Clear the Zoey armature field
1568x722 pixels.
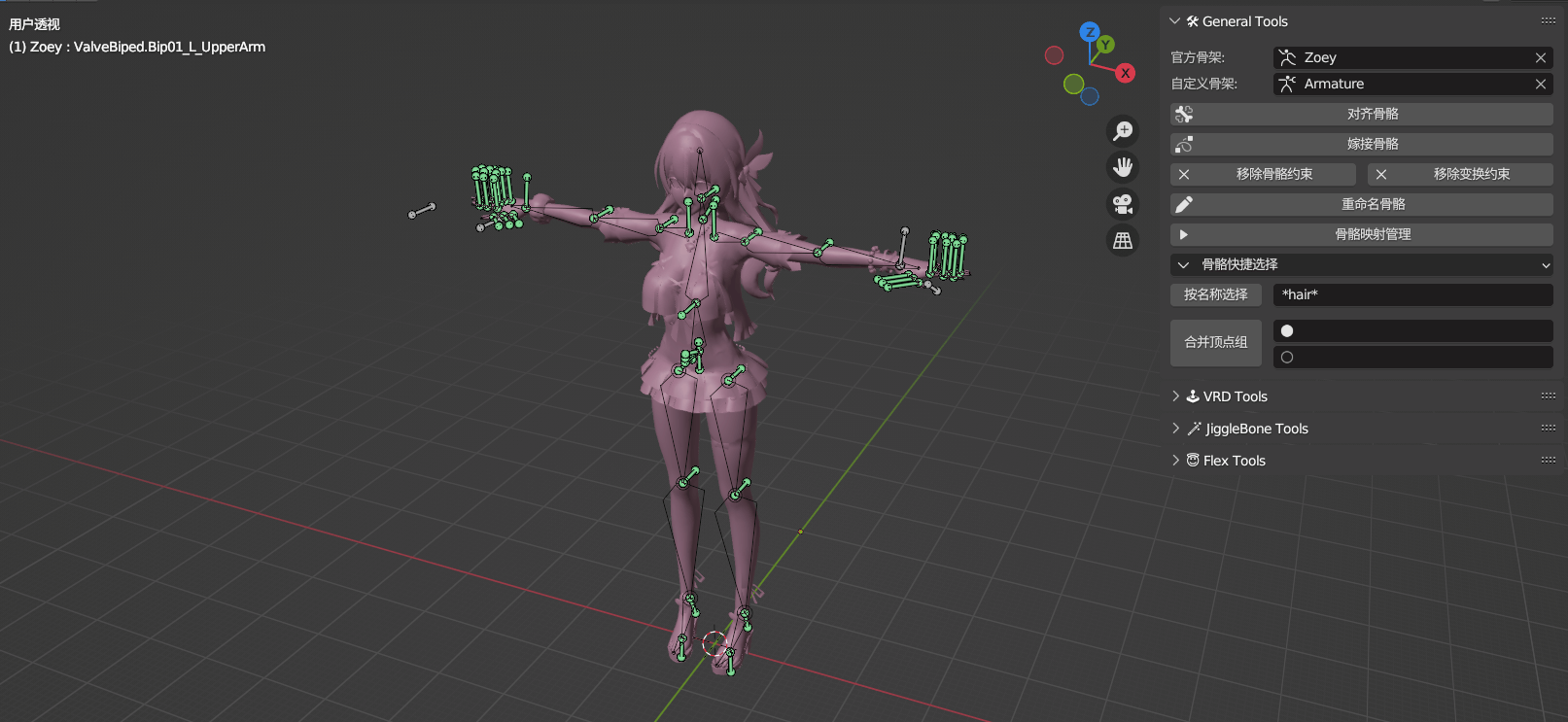coord(1540,58)
